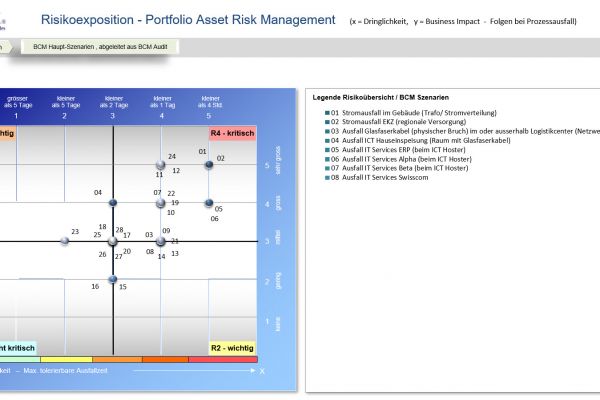Select the risk bubble labeled 05
The image size is (600, 400).
coord(209,203)
